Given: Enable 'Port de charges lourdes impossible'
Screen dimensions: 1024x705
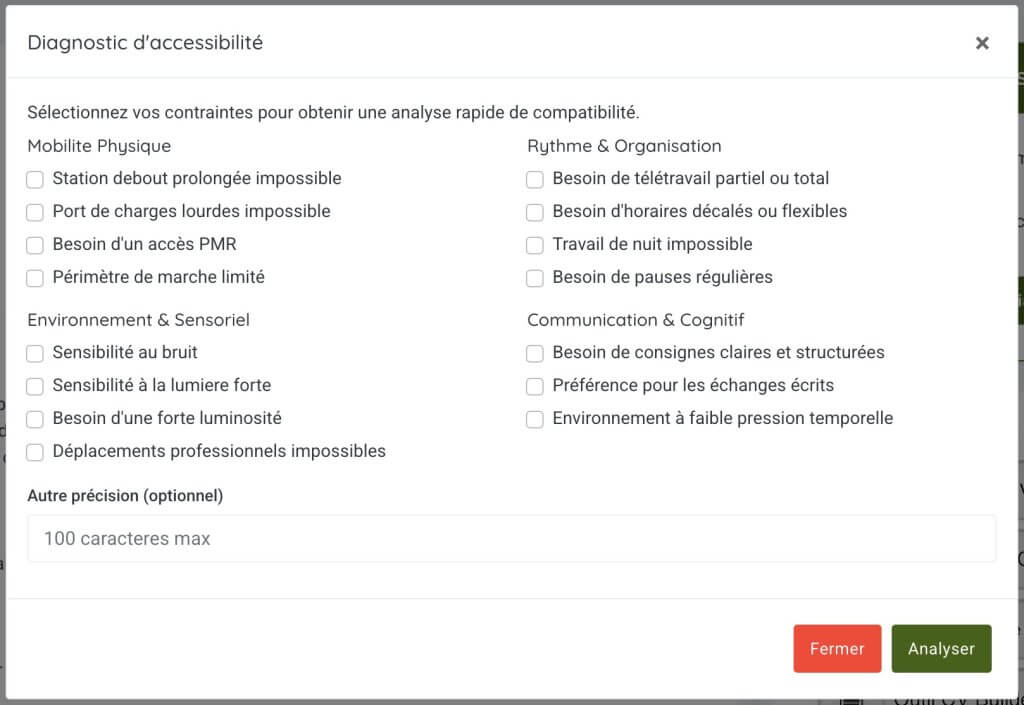Looking at the screenshot, I should tap(36, 213).
